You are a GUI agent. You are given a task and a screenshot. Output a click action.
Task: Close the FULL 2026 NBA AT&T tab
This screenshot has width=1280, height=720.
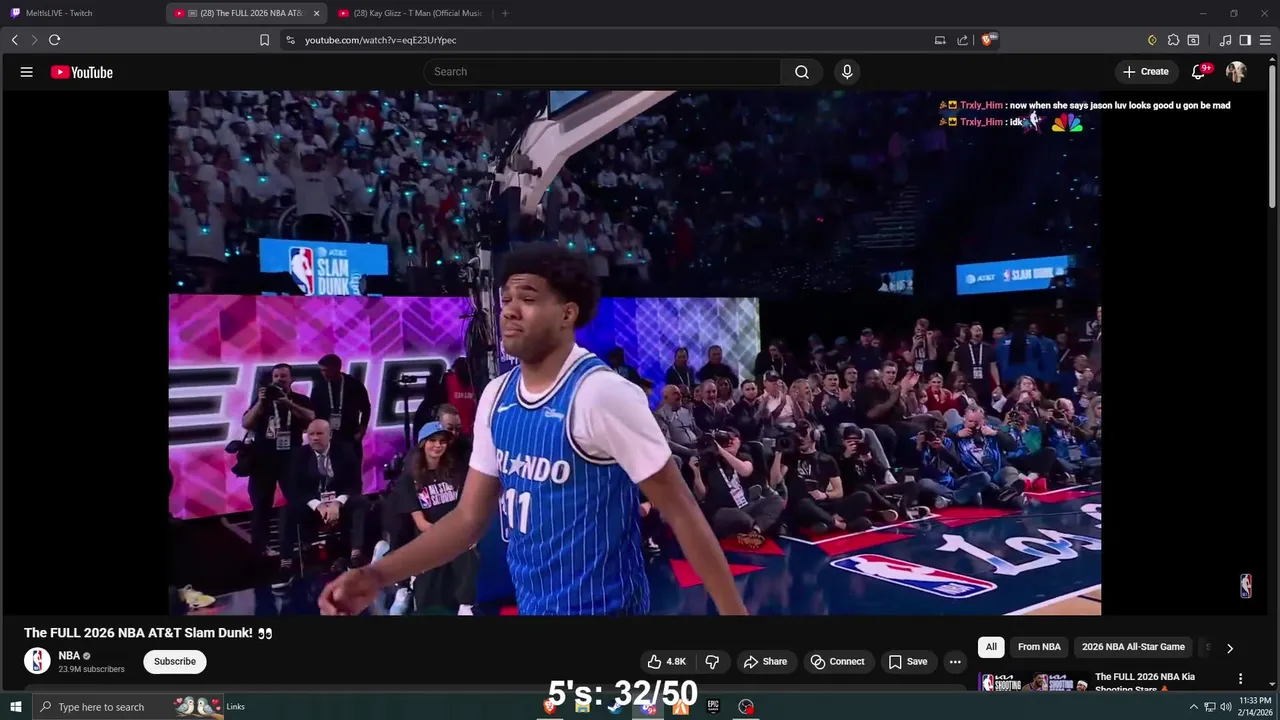coord(316,13)
